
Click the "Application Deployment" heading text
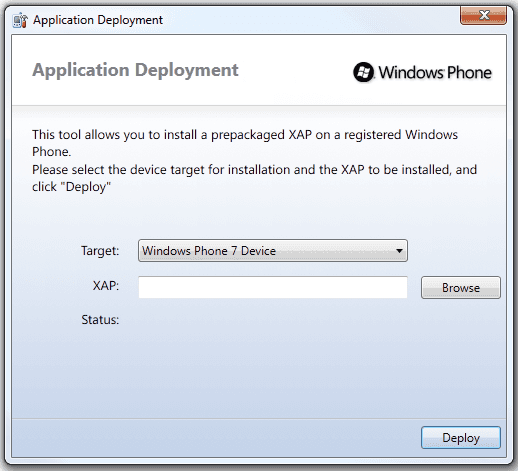click(x=135, y=70)
